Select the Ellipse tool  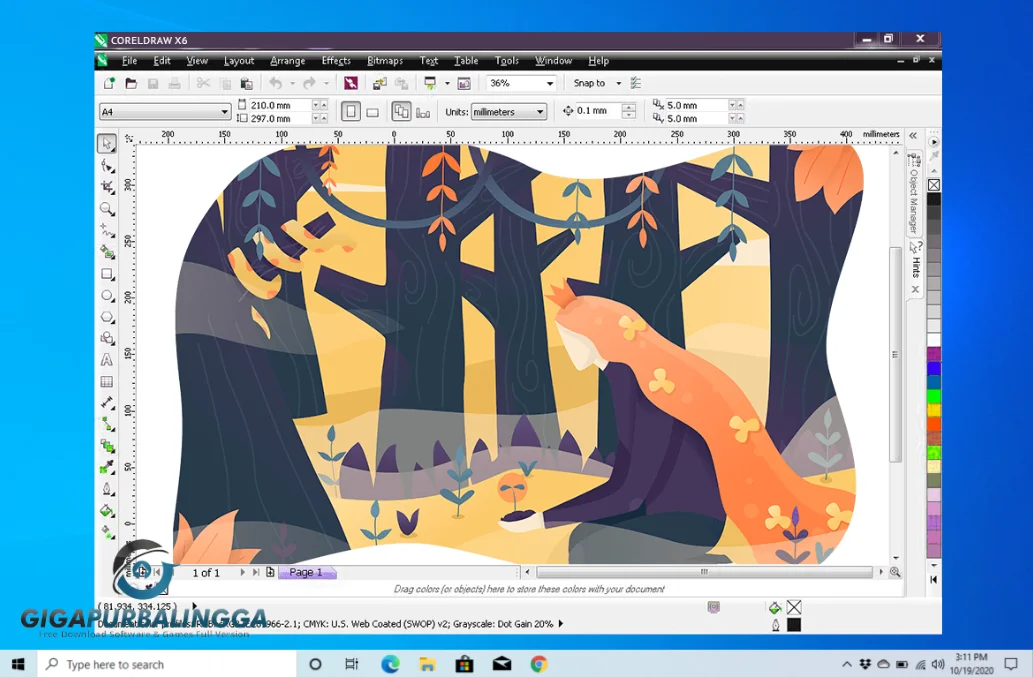click(107, 295)
